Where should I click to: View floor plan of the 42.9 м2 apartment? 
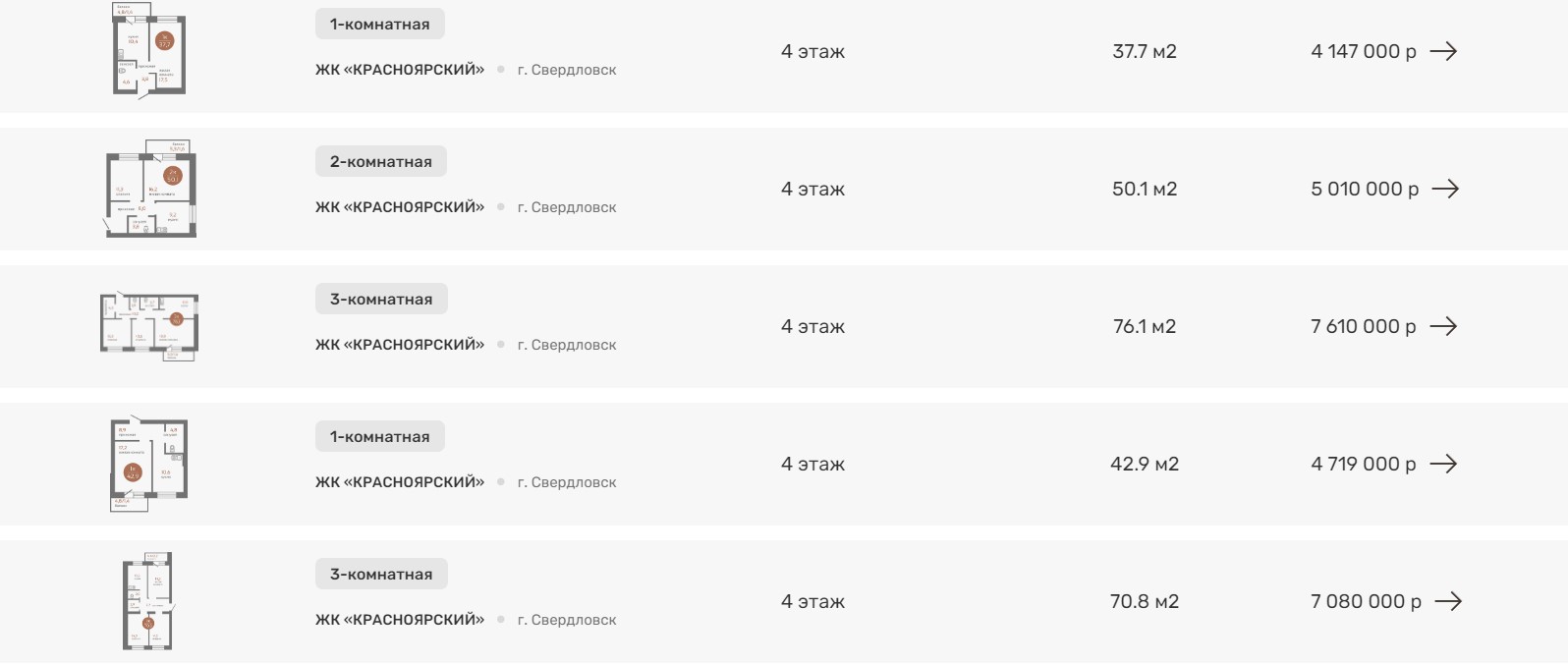coord(148,464)
